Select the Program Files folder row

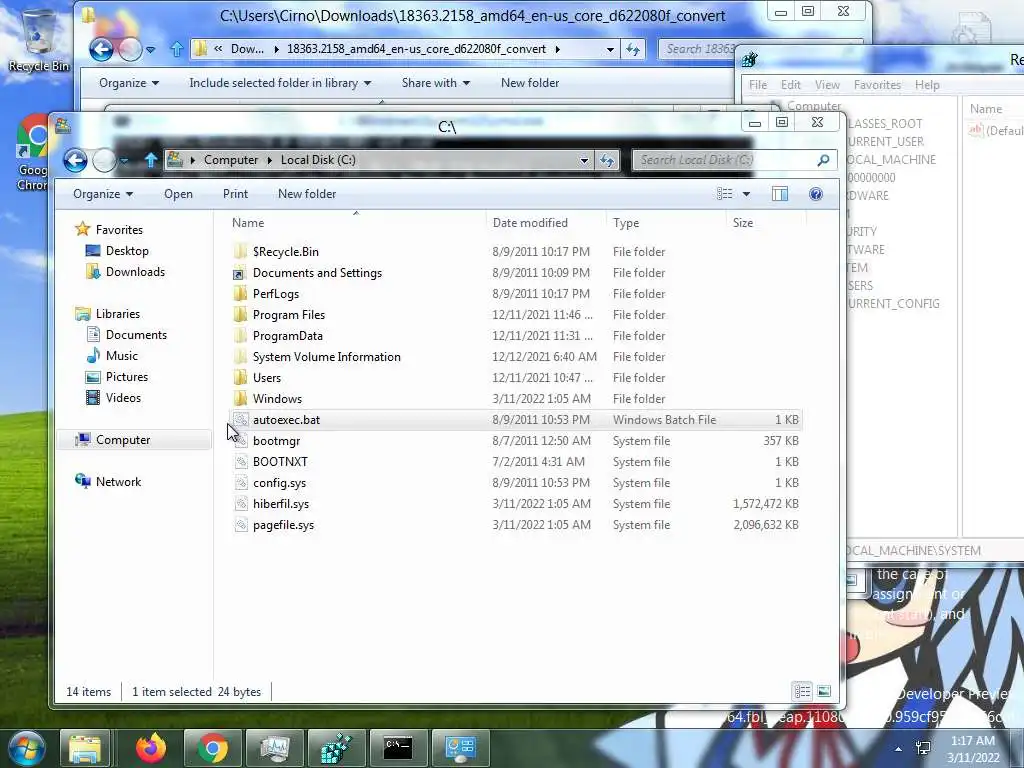(x=516, y=315)
